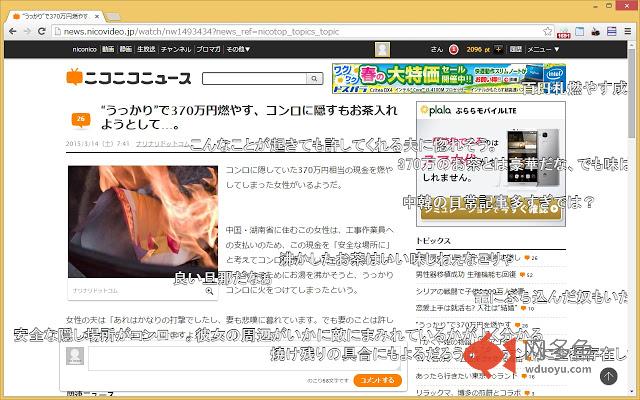Click the user avatar in the top black bar
Screen dimensions: 640x400
pos(382,49)
